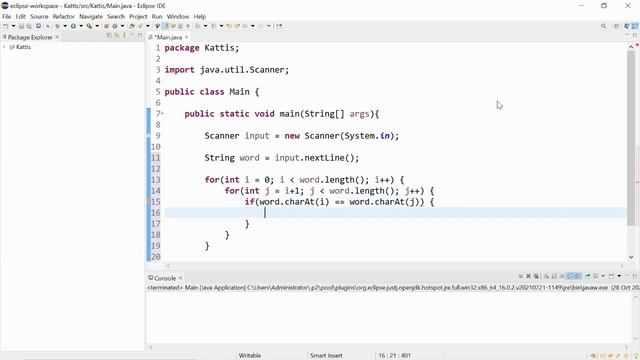640x360 pixels.
Task: Clear the Console output
Action: pyautogui.click(x=547, y=276)
